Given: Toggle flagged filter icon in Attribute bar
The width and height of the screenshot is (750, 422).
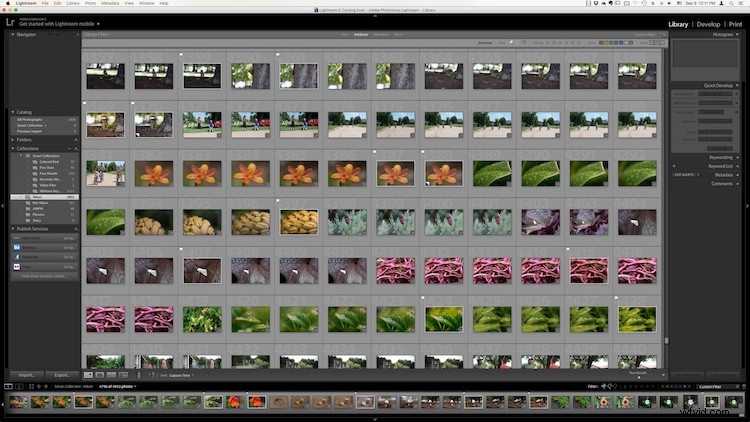Looking at the screenshot, I should [511, 43].
